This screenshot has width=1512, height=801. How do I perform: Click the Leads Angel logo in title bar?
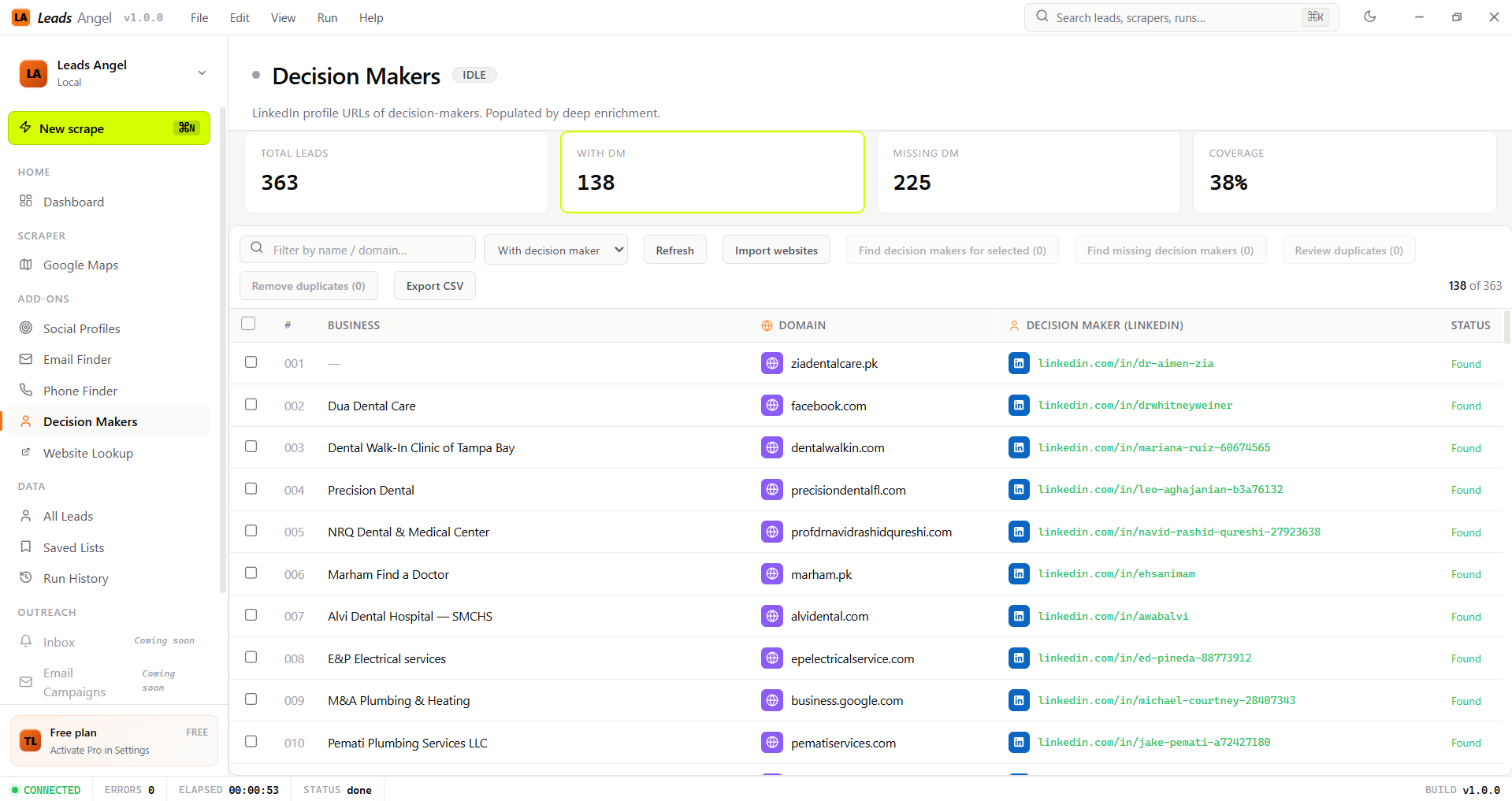[x=20, y=17]
